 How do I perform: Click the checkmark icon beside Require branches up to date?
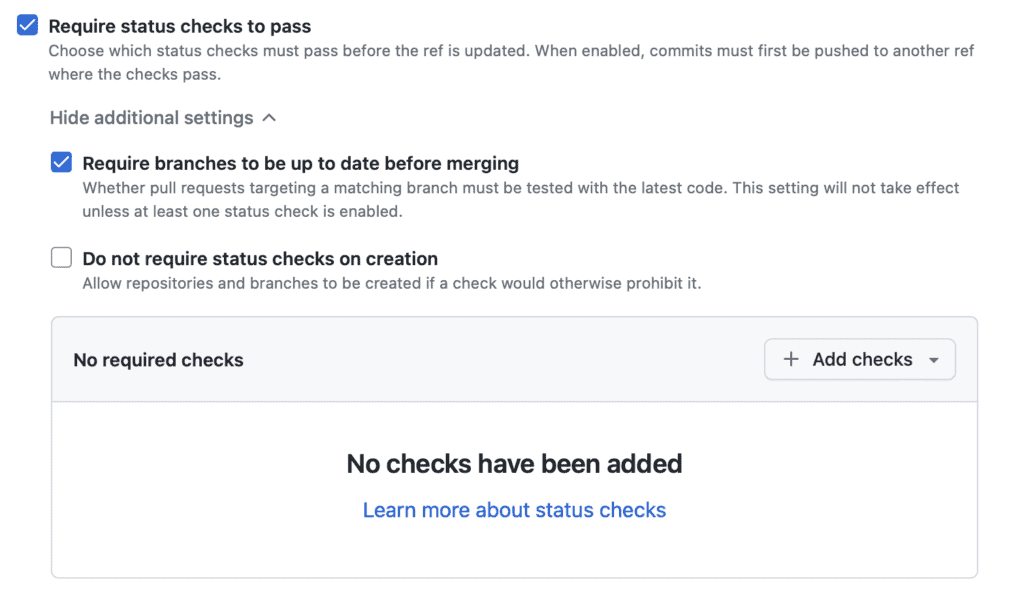[x=60, y=162]
